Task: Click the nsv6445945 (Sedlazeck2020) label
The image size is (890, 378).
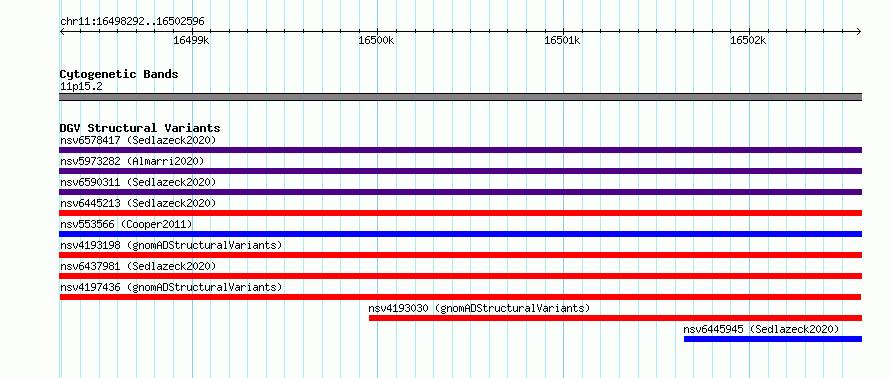Action: (761, 329)
